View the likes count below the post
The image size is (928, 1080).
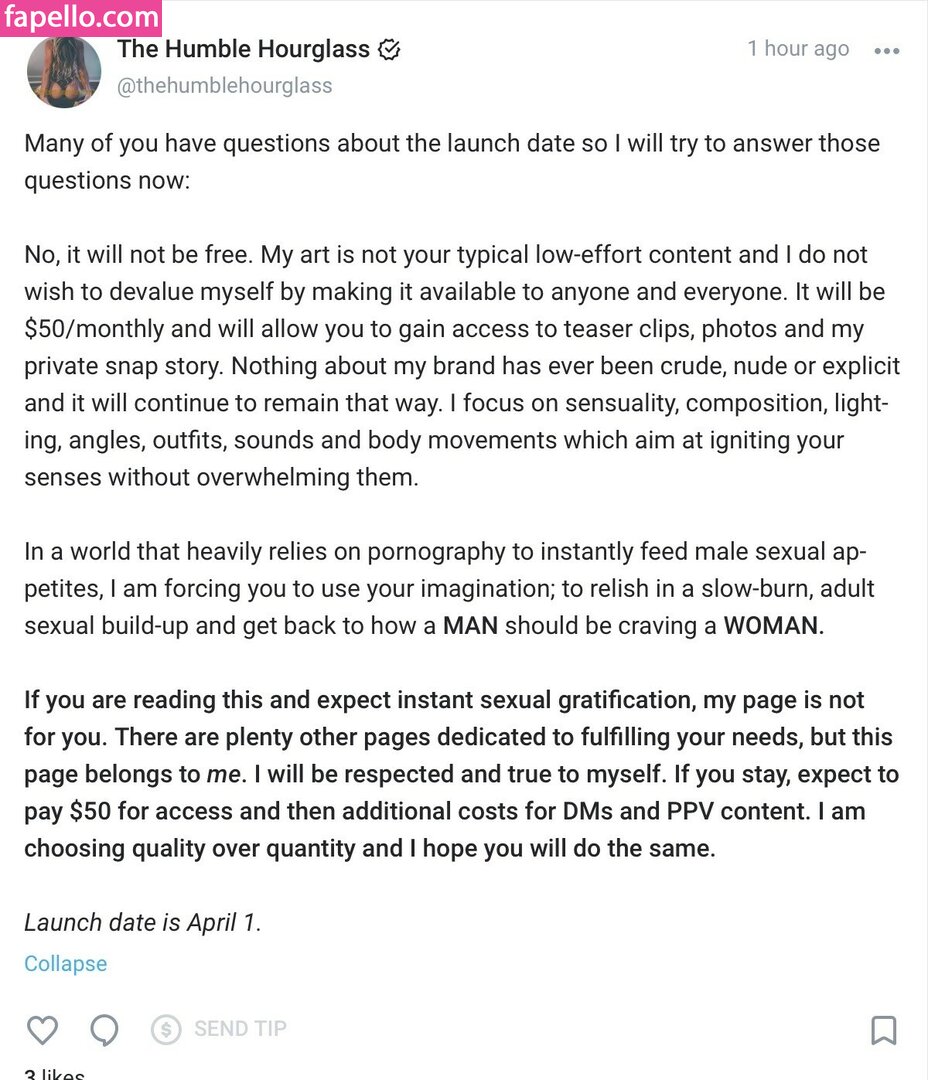55,1074
